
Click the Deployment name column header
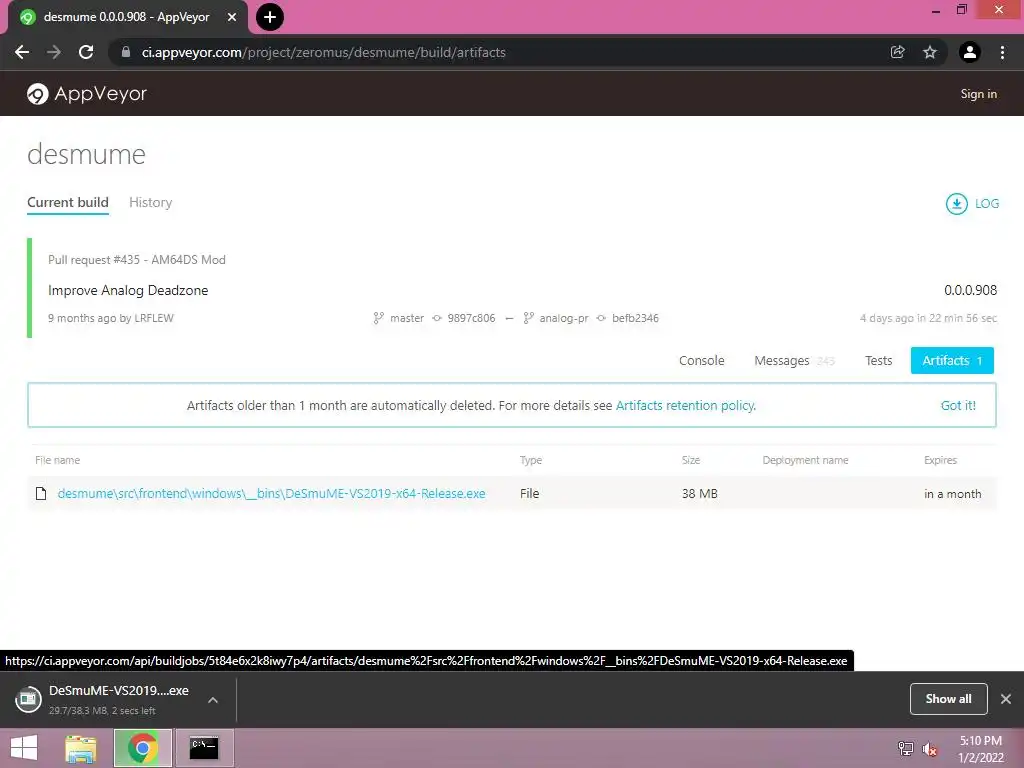(x=805, y=460)
